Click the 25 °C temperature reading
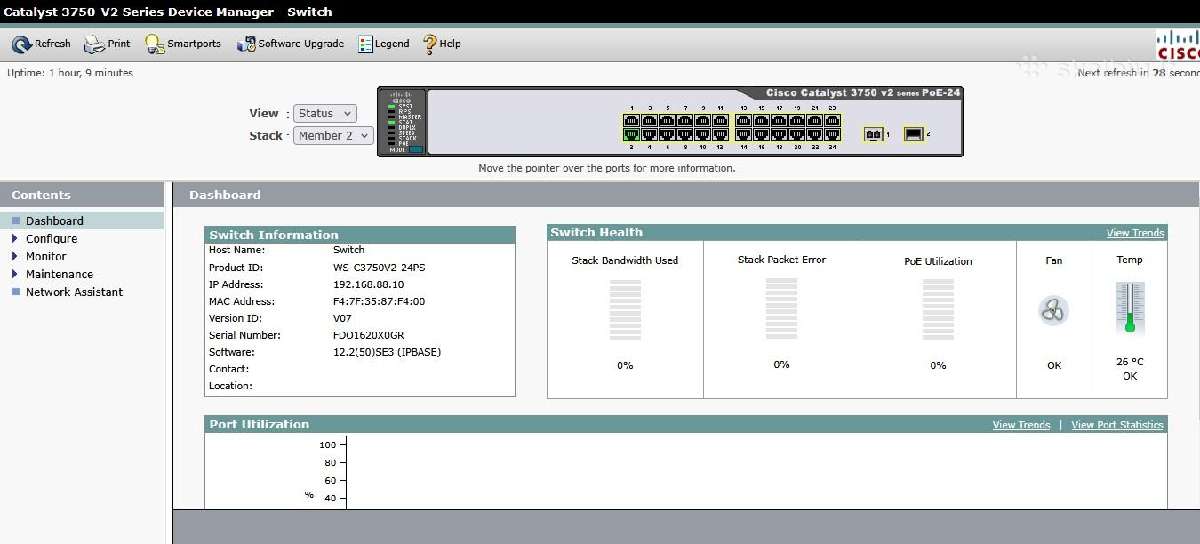Image resolution: width=1200 pixels, height=544 pixels. pyautogui.click(x=1130, y=362)
